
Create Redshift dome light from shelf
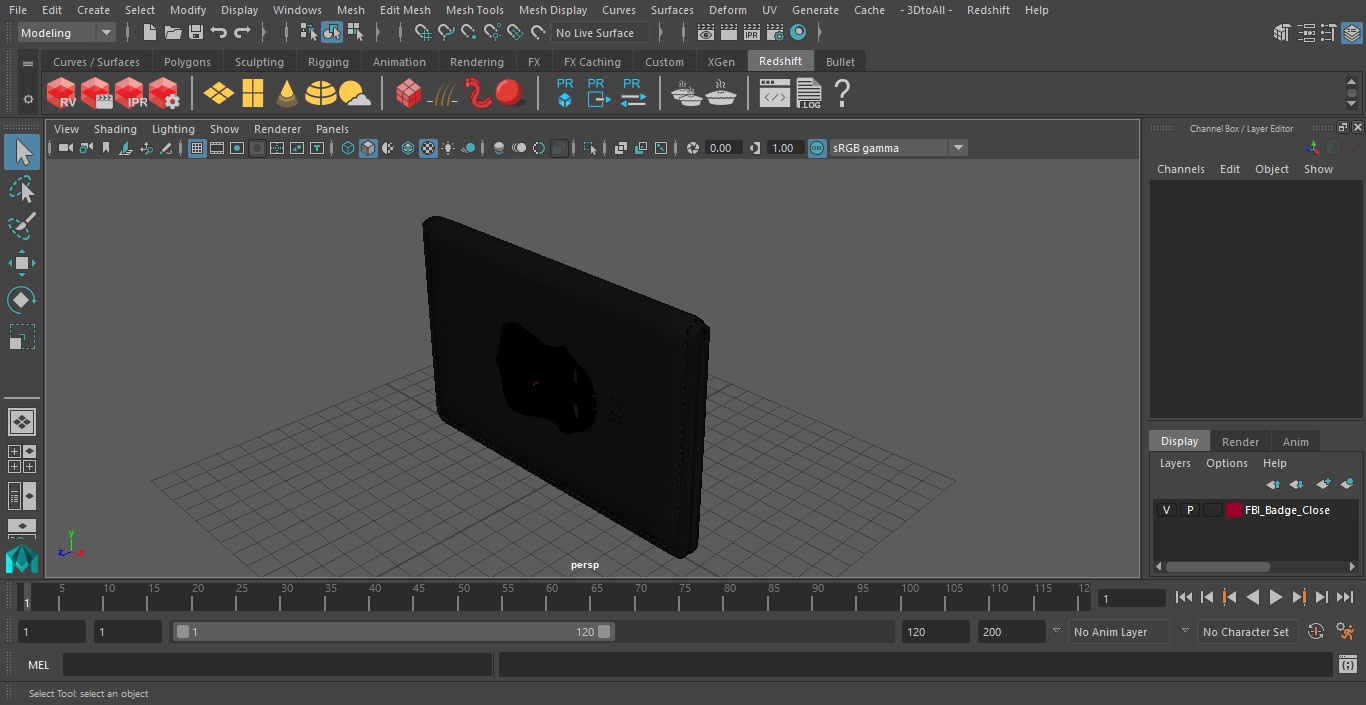[320, 94]
